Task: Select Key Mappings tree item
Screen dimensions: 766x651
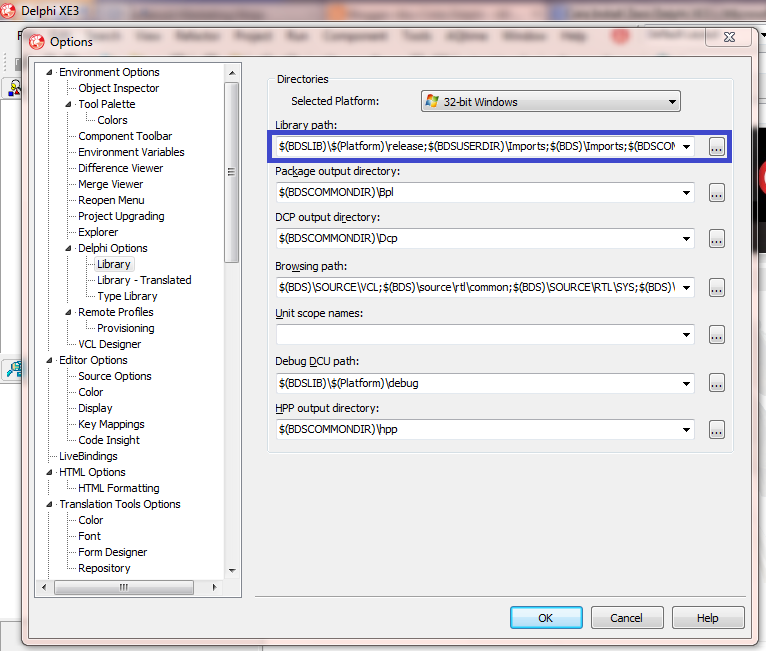Action: coord(111,424)
